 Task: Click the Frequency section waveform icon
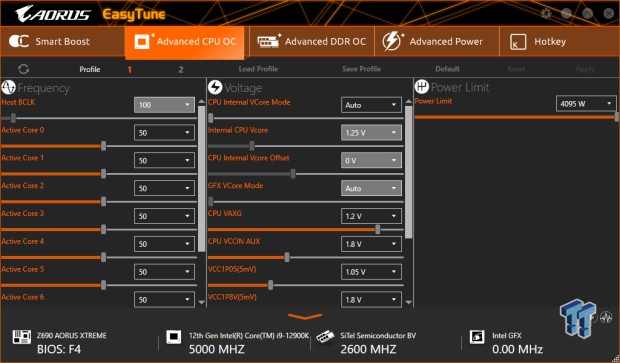pos(8,87)
